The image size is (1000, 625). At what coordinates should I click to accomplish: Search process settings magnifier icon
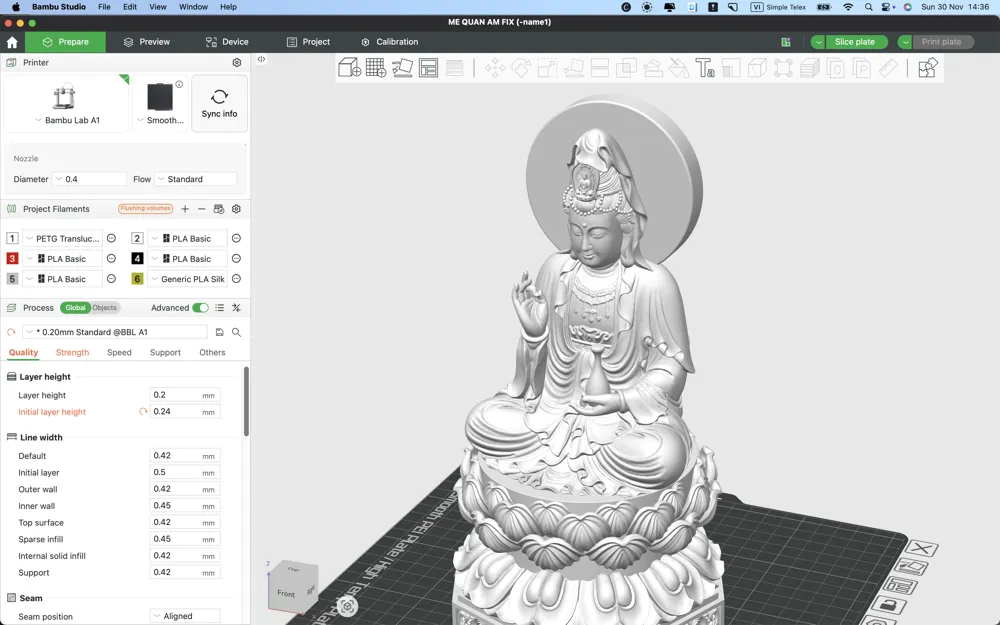coord(236,332)
